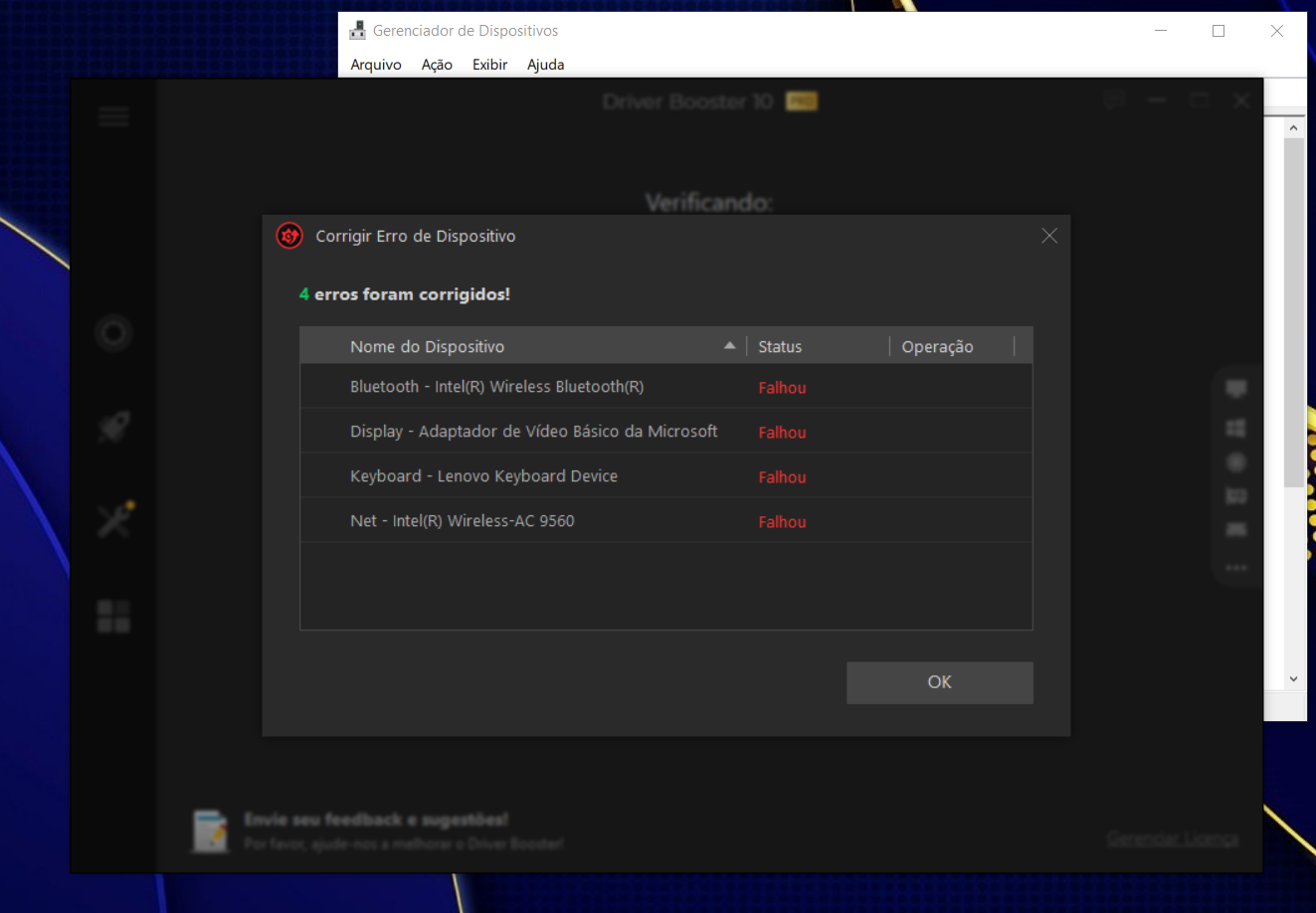Click the red Driver Booster dialog icon

(x=289, y=236)
